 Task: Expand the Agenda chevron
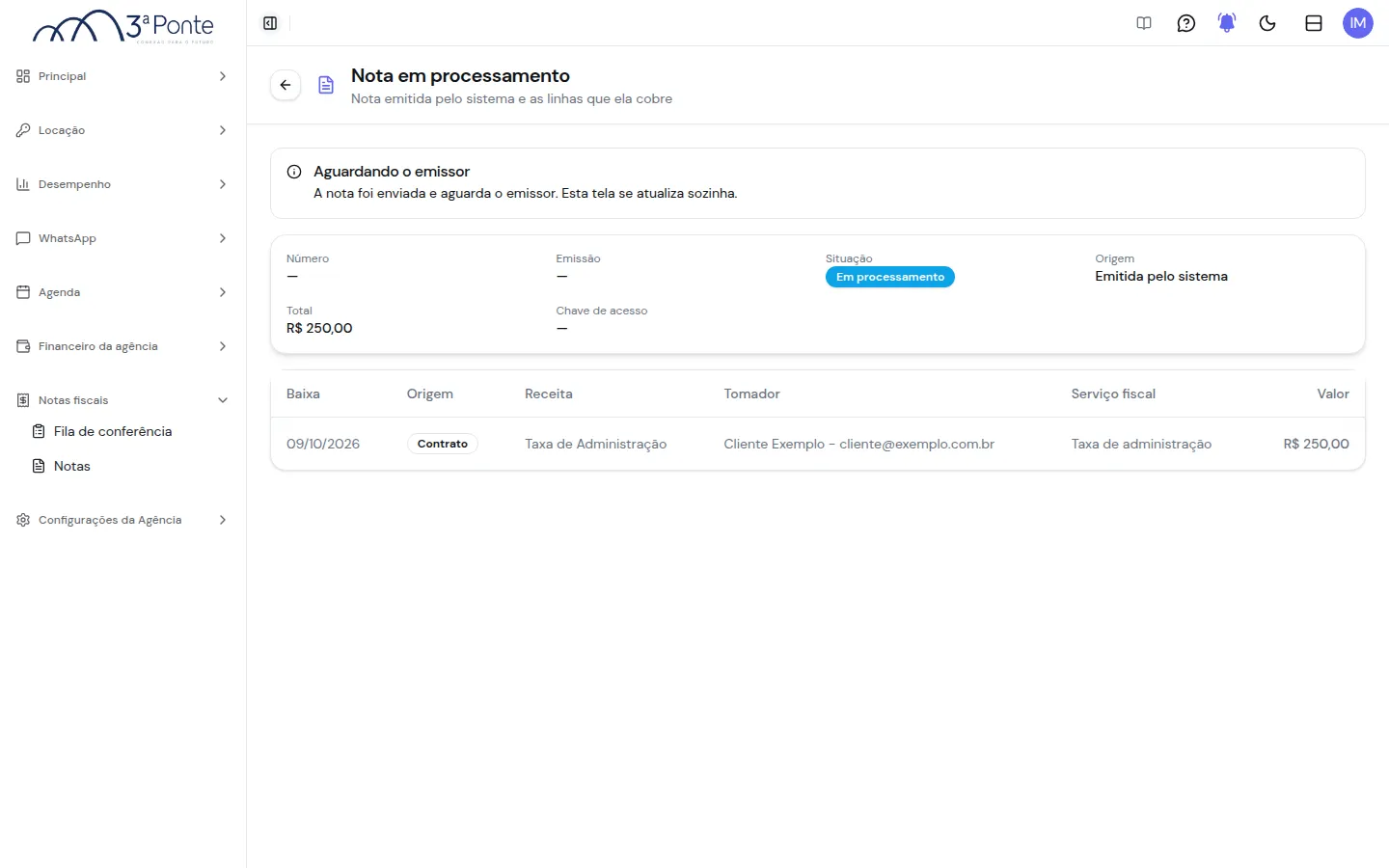(223, 292)
